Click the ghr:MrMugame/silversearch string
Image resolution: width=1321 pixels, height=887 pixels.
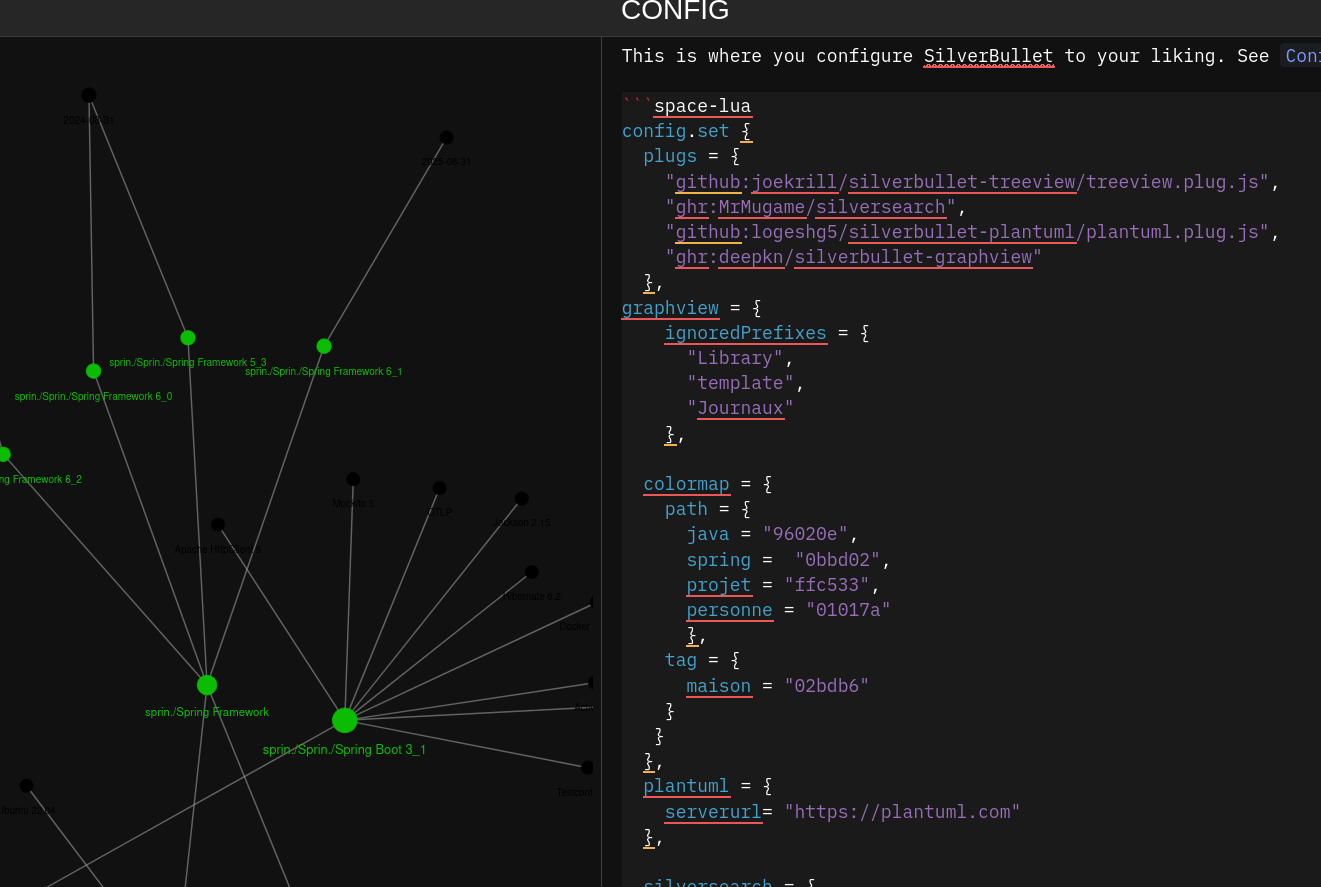point(810,207)
